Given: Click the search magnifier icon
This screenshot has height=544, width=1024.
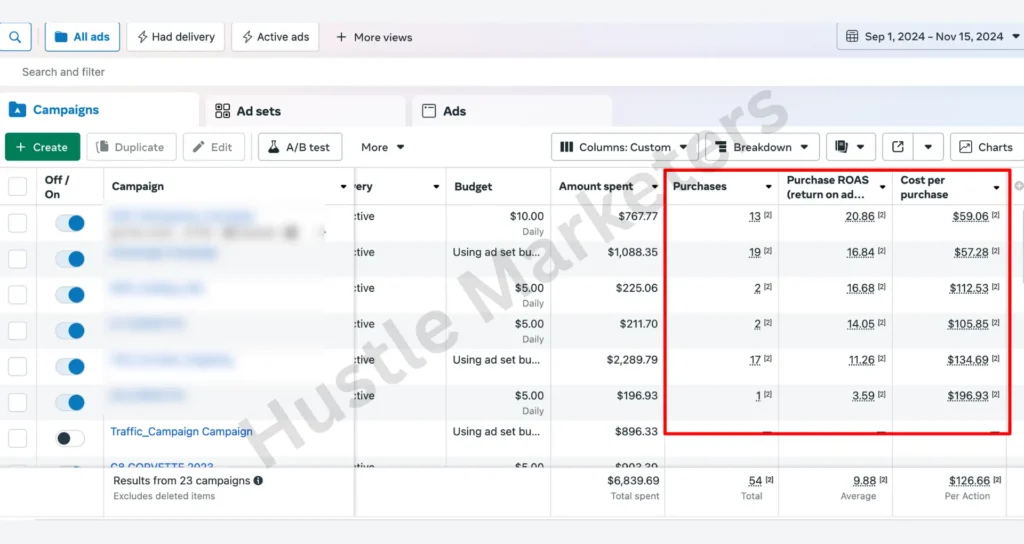Looking at the screenshot, I should pos(15,37).
